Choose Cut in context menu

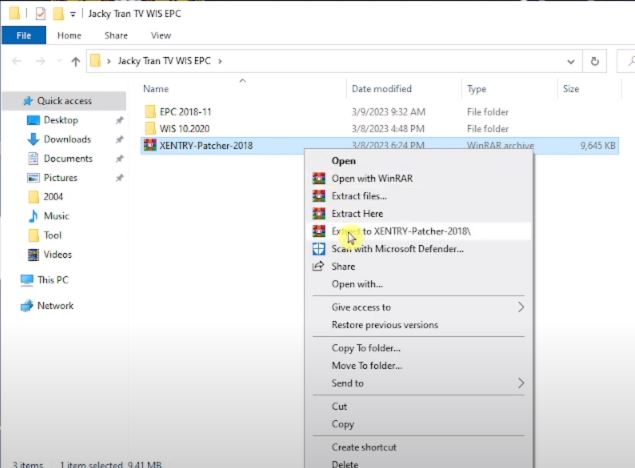[x=339, y=406]
